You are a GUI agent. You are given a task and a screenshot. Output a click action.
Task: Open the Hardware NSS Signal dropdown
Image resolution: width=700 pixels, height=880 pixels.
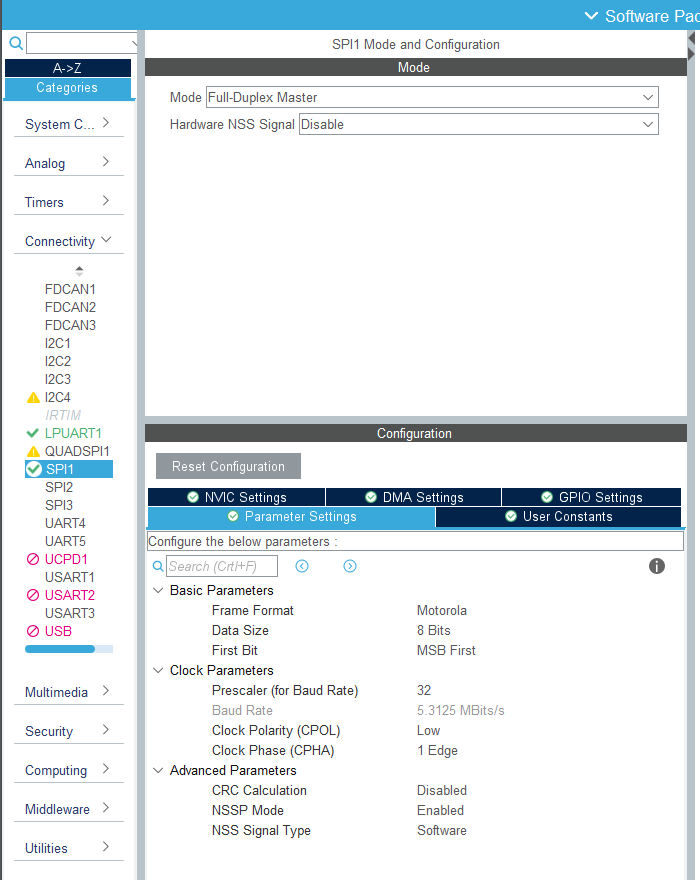tap(478, 124)
